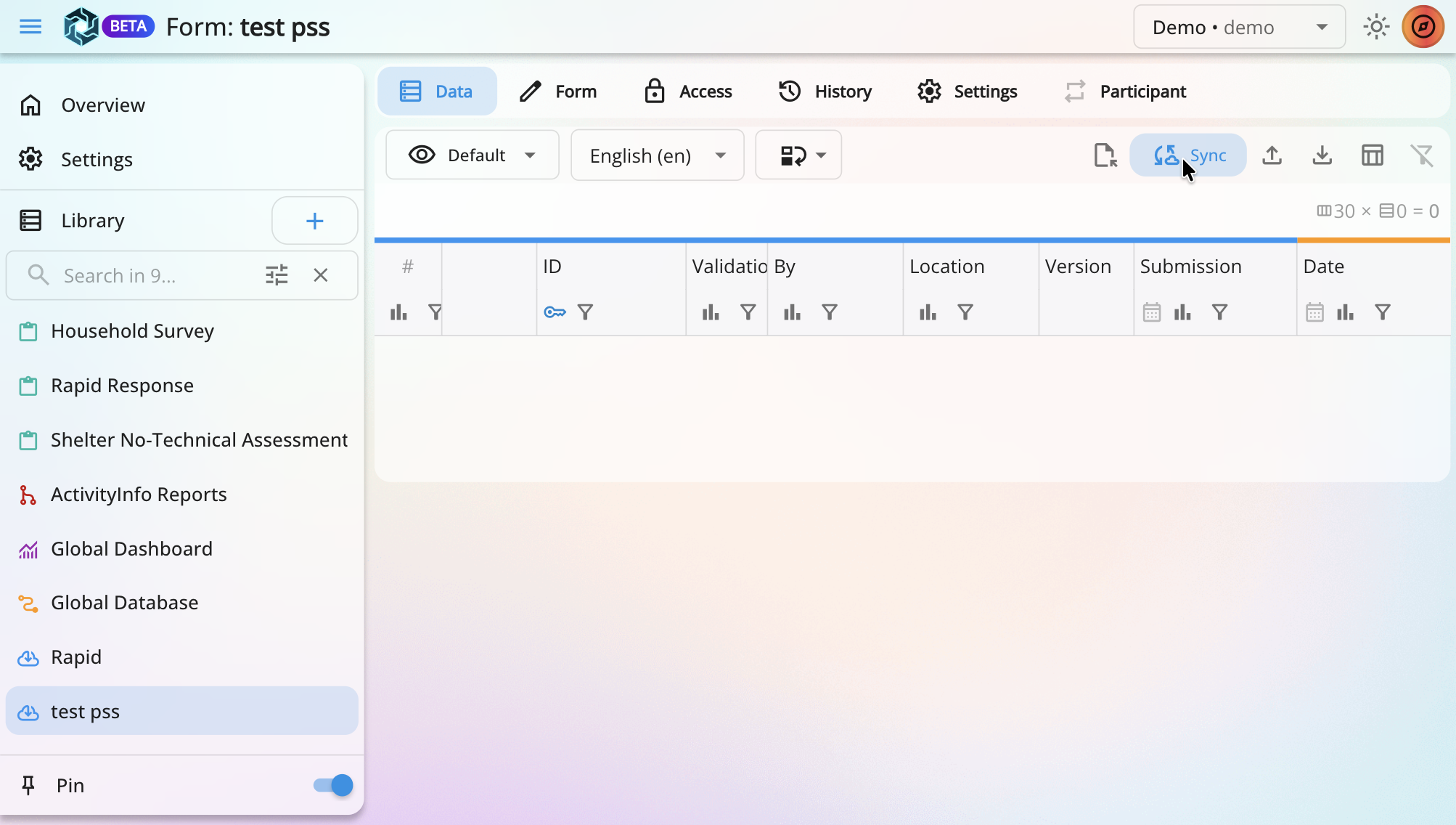Open the hamburger menu icon
This screenshot has width=1456, height=825.
[x=30, y=28]
